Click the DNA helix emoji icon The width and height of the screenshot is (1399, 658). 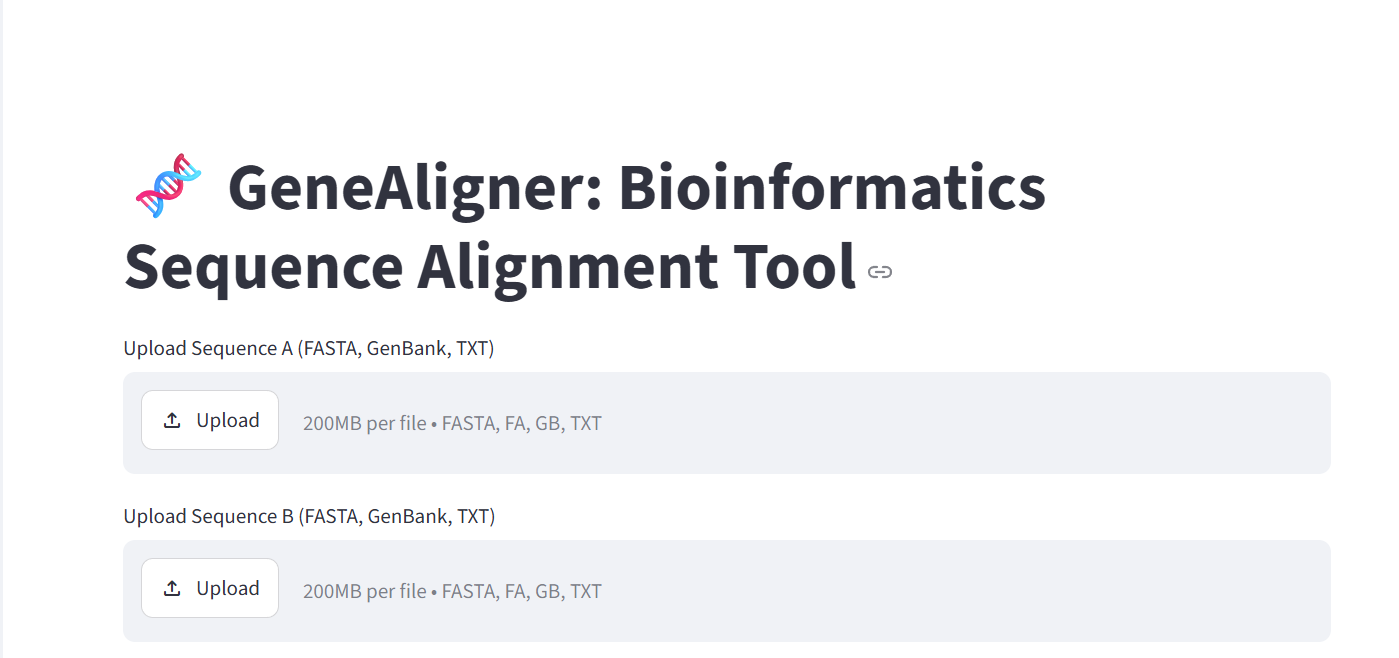click(168, 186)
